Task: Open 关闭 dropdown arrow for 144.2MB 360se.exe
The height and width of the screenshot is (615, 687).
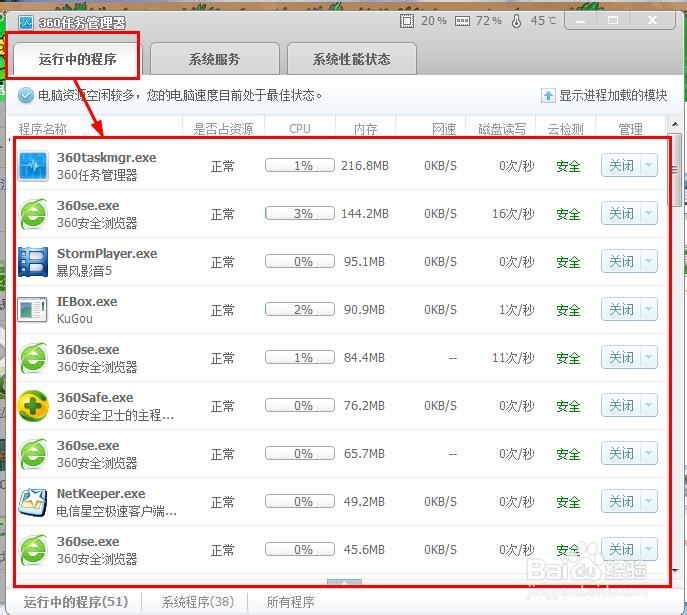Action: [649, 213]
